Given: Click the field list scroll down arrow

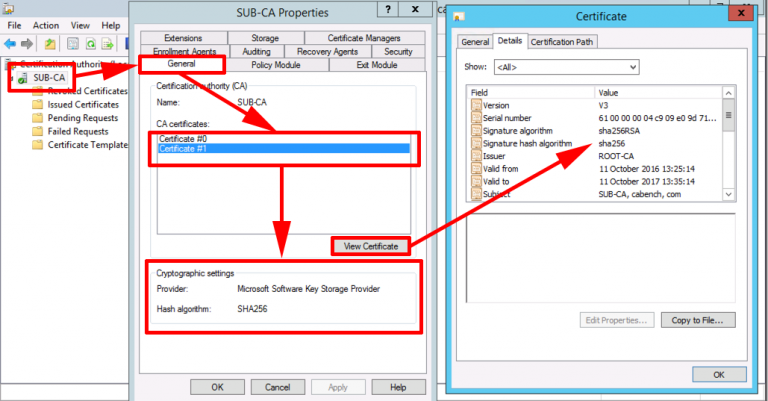Looking at the screenshot, I should [x=728, y=194].
